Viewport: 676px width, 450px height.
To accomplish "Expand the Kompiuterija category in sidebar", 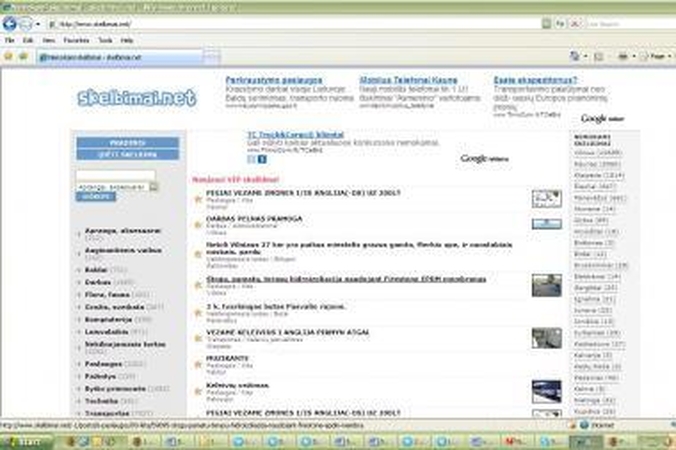I will (x=112, y=318).
